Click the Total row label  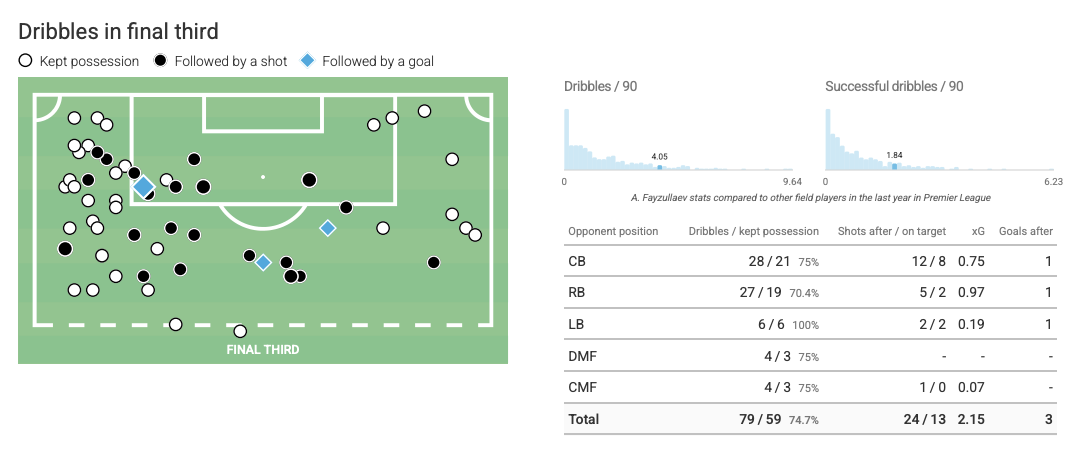[x=583, y=419]
